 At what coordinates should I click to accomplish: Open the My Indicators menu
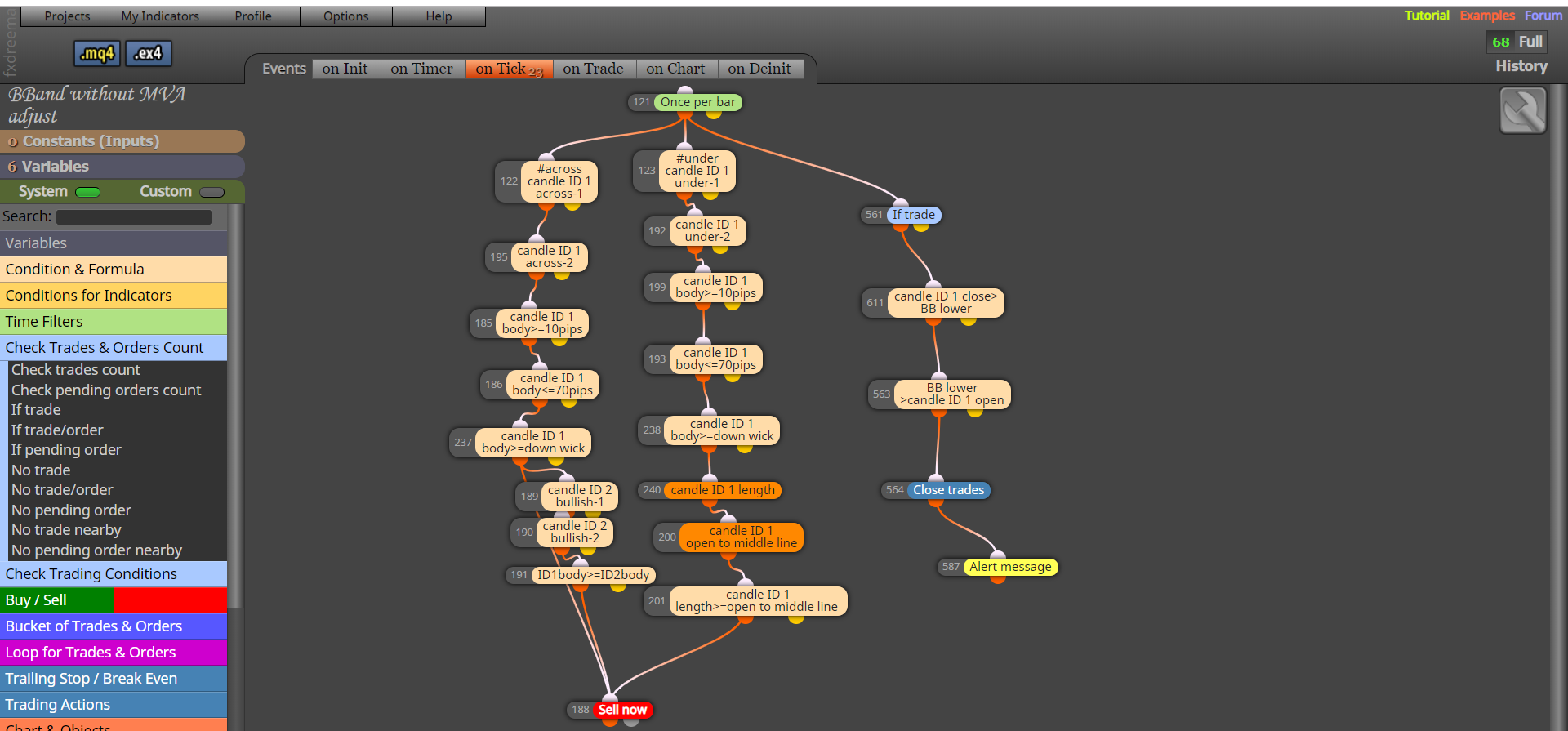click(160, 16)
